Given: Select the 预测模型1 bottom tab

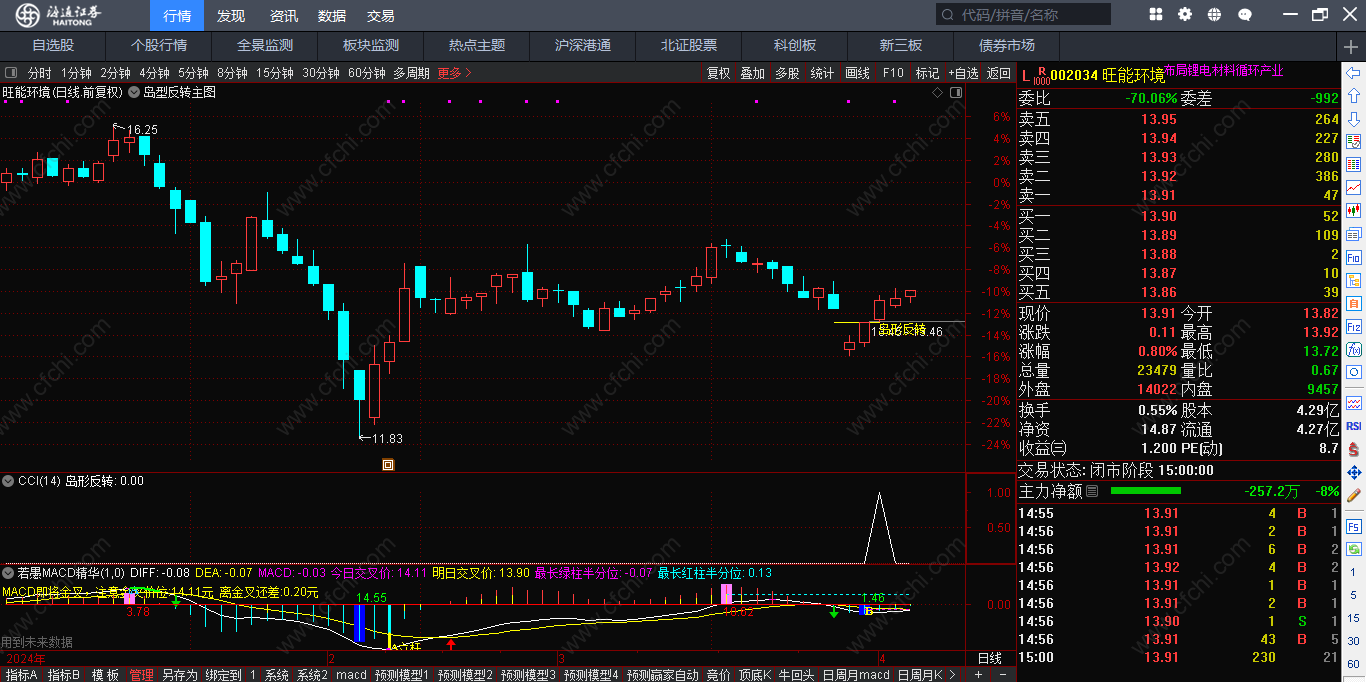Looking at the screenshot, I should point(402,675).
